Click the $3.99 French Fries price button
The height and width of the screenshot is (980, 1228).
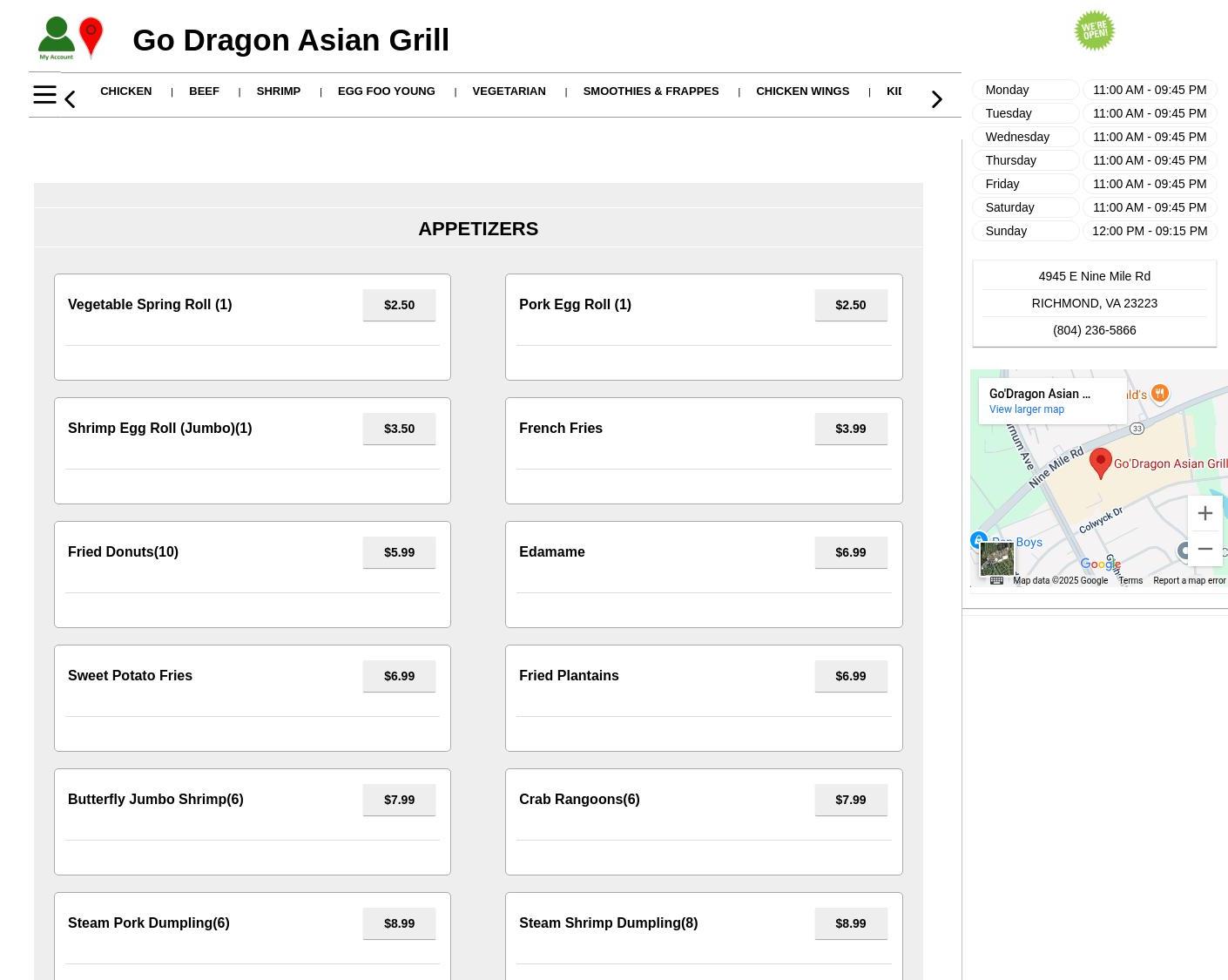[850, 429]
